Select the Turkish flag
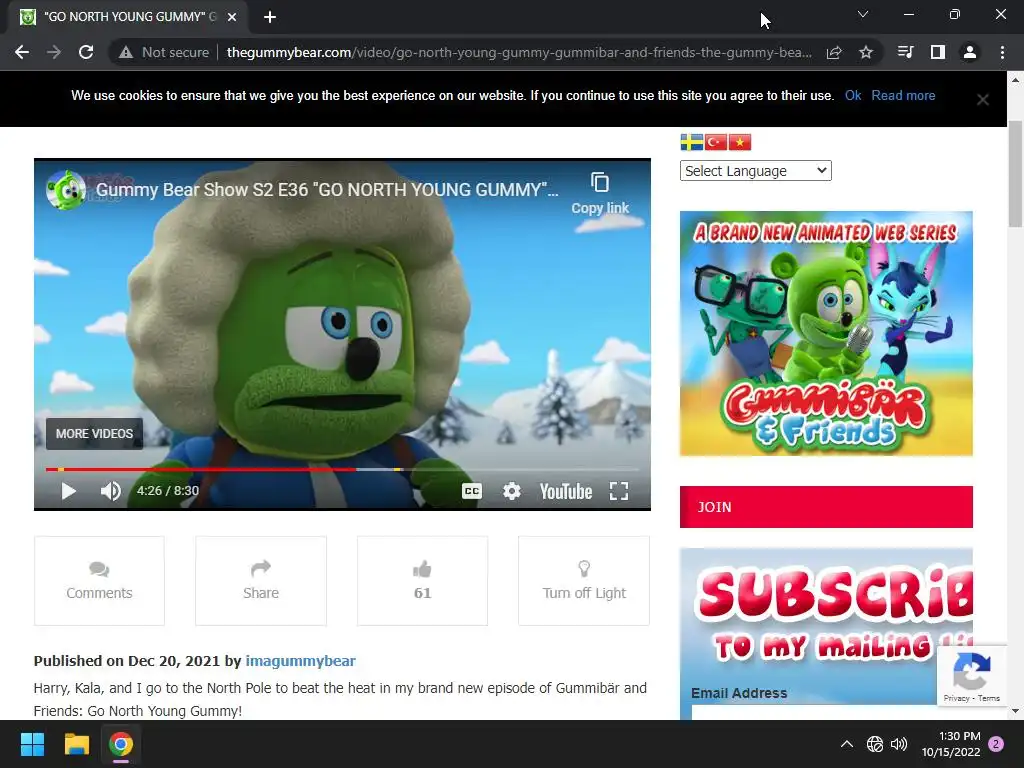Image resolution: width=1024 pixels, height=768 pixels. click(716, 142)
